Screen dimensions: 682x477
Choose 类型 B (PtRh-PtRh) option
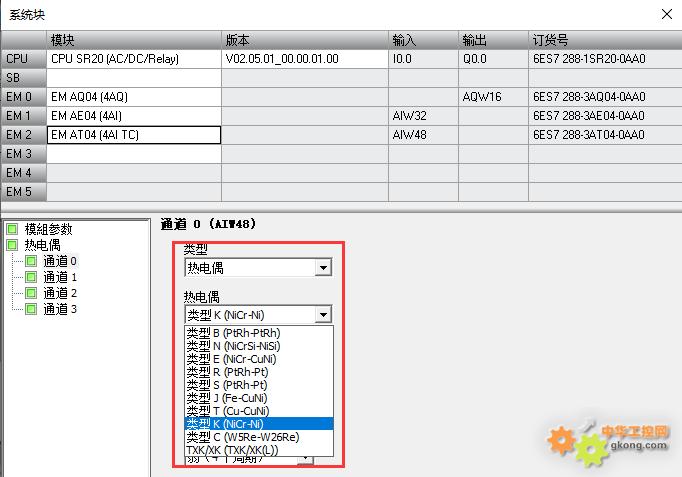[x=259, y=333]
